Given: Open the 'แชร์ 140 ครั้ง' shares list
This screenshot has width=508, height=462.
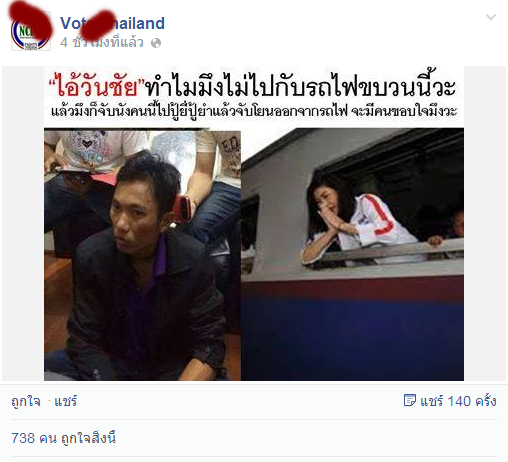Looking at the screenshot, I should pos(458,401).
